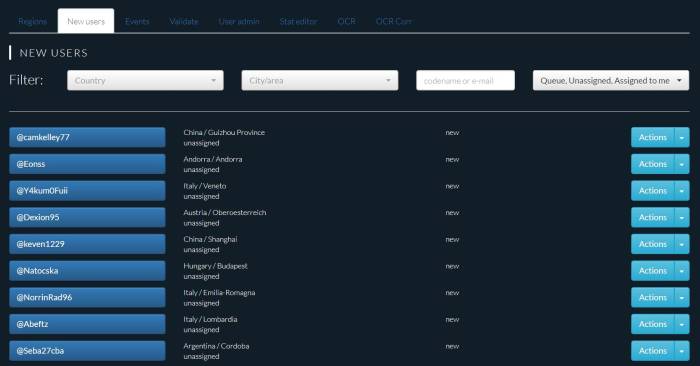700x366 pixels.
Task: Open the Validate tab
Action: (x=184, y=21)
